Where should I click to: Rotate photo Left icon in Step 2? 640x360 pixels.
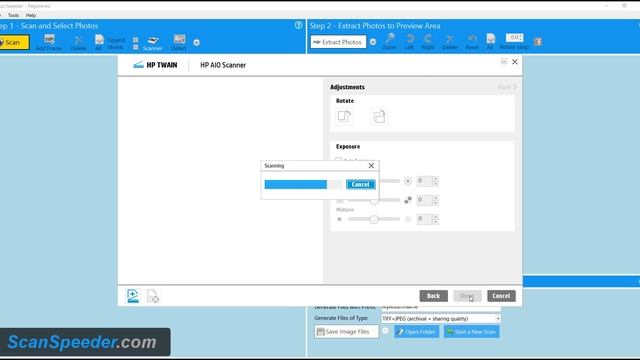409,42
